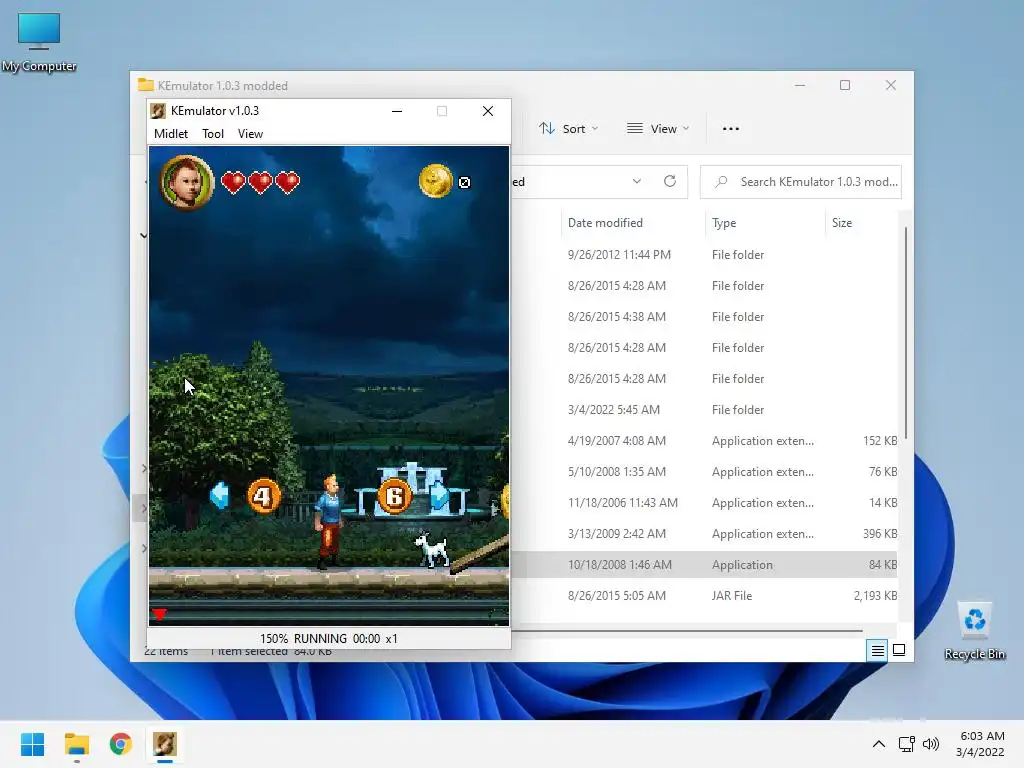Open the volume icon in system tray
The height and width of the screenshot is (768, 1024).
pyautogui.click(x=931, y=744)
